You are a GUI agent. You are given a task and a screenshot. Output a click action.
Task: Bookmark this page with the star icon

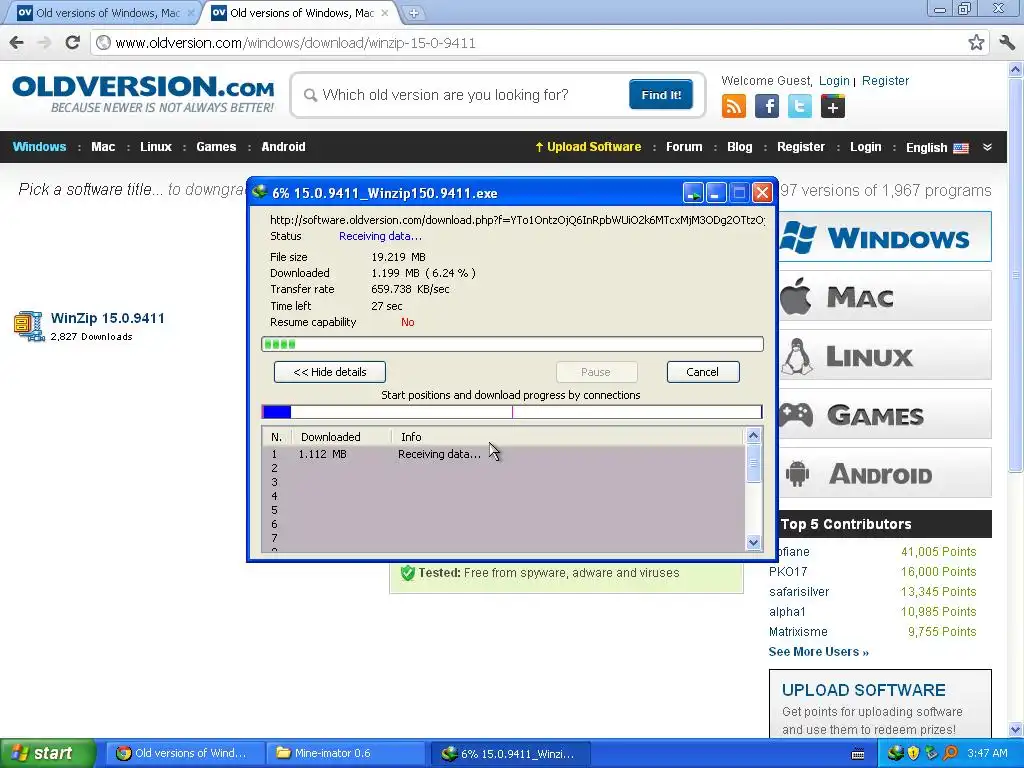point(976,43)
